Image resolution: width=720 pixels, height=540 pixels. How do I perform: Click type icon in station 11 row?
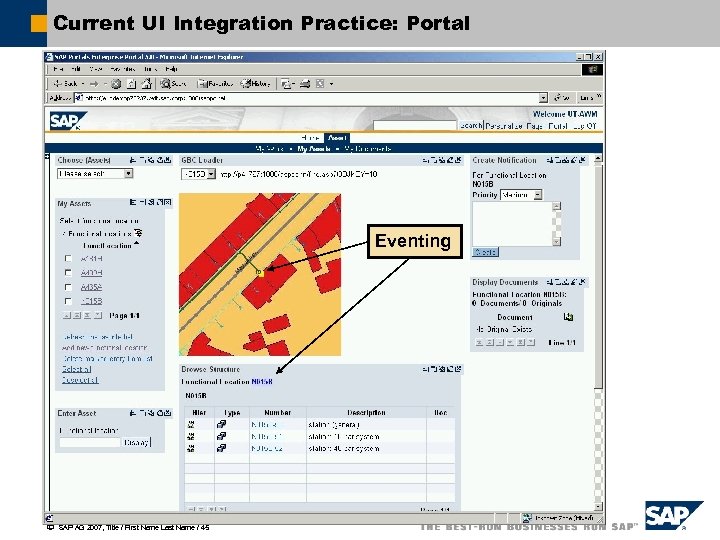221,436
